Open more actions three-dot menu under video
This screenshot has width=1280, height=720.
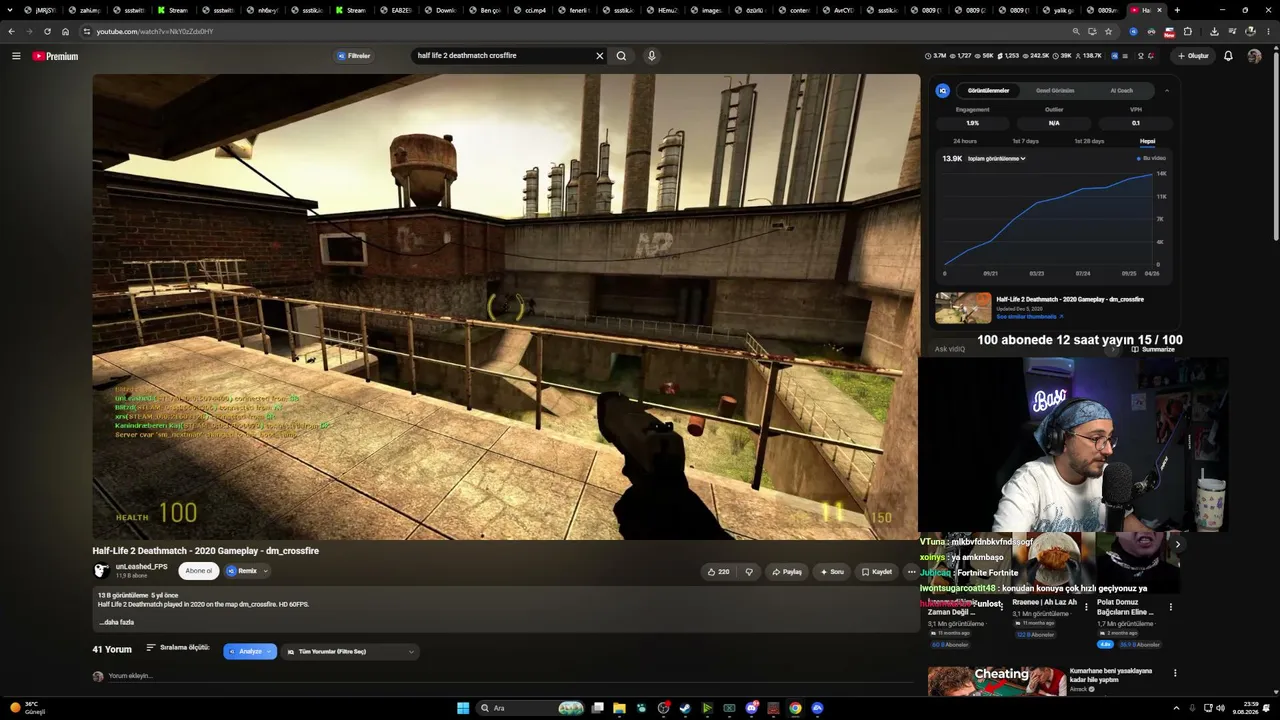[x=911, y=572]
